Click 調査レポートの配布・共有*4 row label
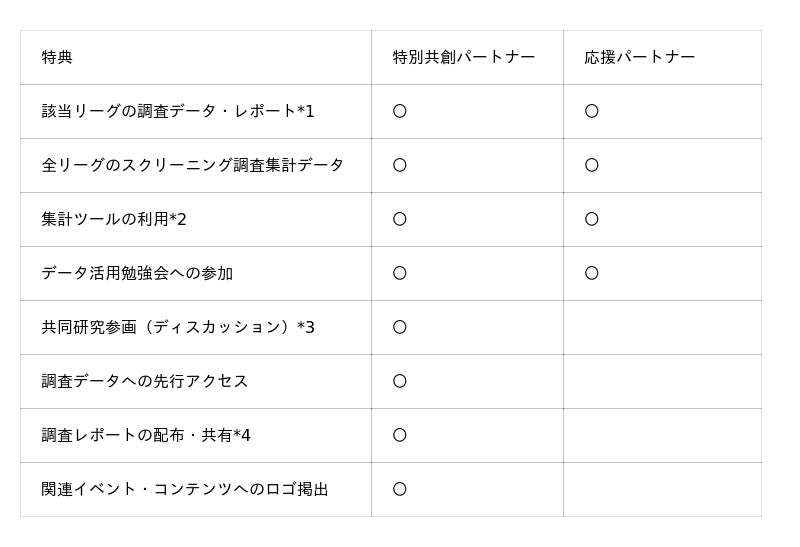Viewport: 800px width, 547px height. coord(146,435)
